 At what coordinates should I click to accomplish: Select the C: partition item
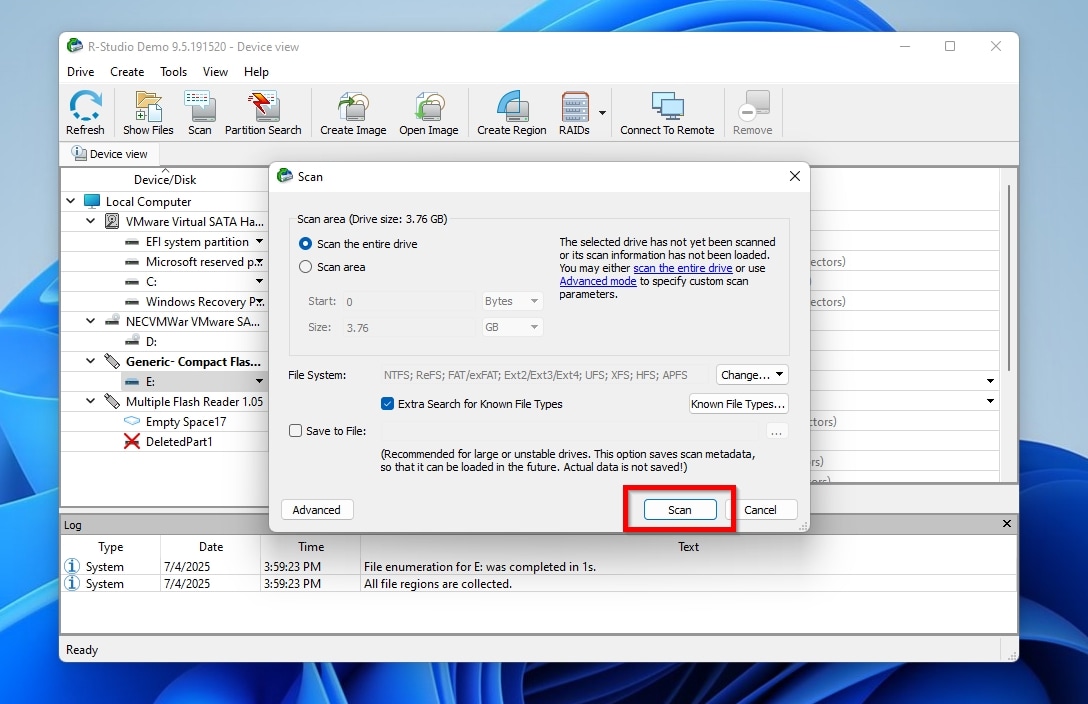pos(151,282)
